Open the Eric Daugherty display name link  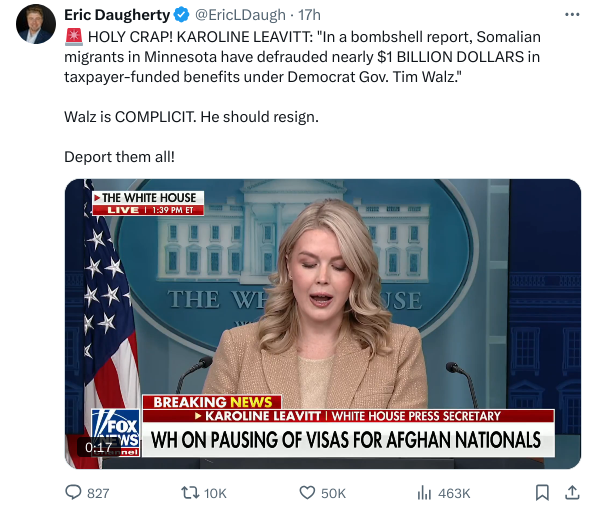pyautogui.click(x=117, y=15)
